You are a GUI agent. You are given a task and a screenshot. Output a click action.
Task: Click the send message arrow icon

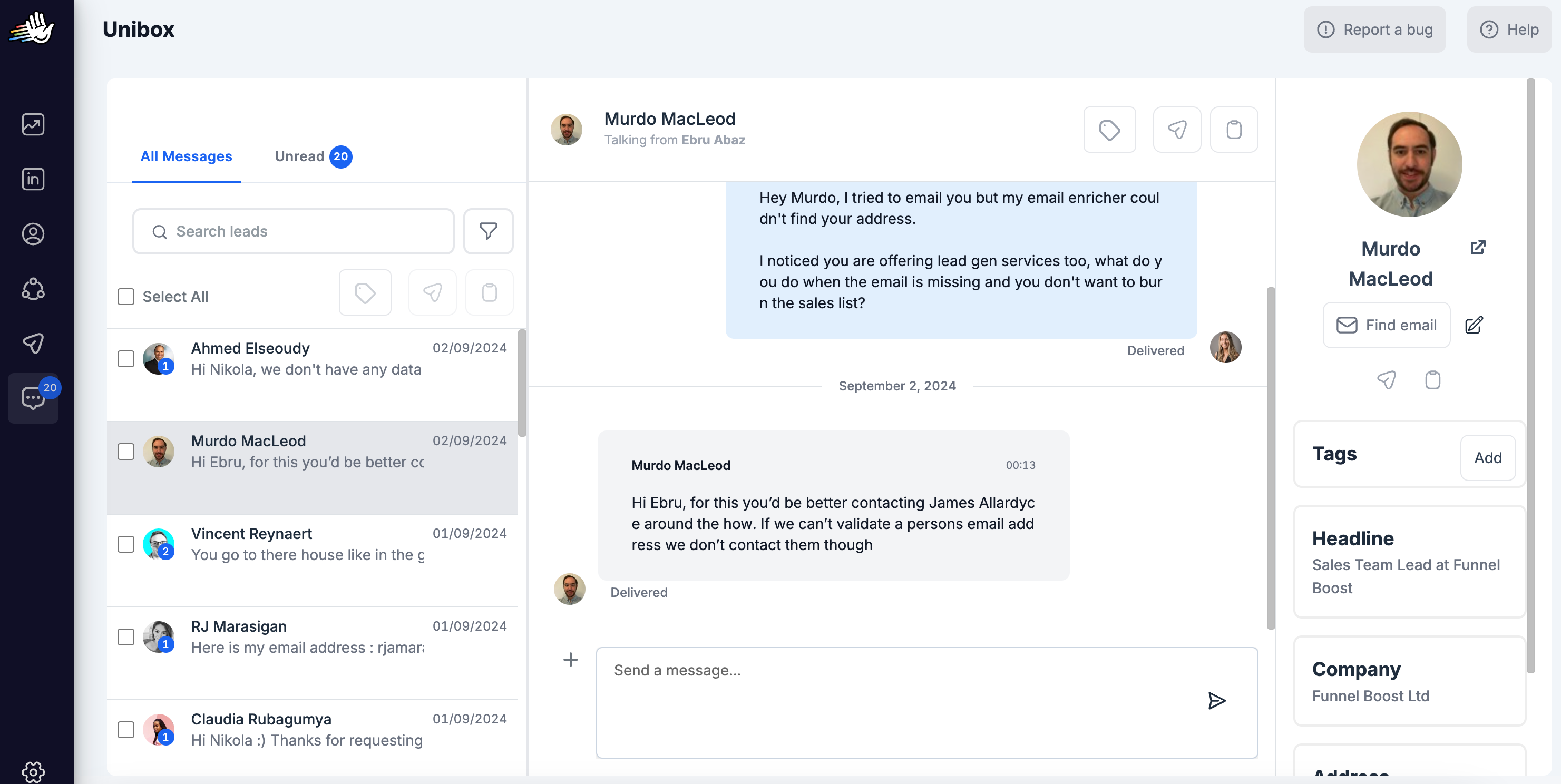coord(1216,700)
